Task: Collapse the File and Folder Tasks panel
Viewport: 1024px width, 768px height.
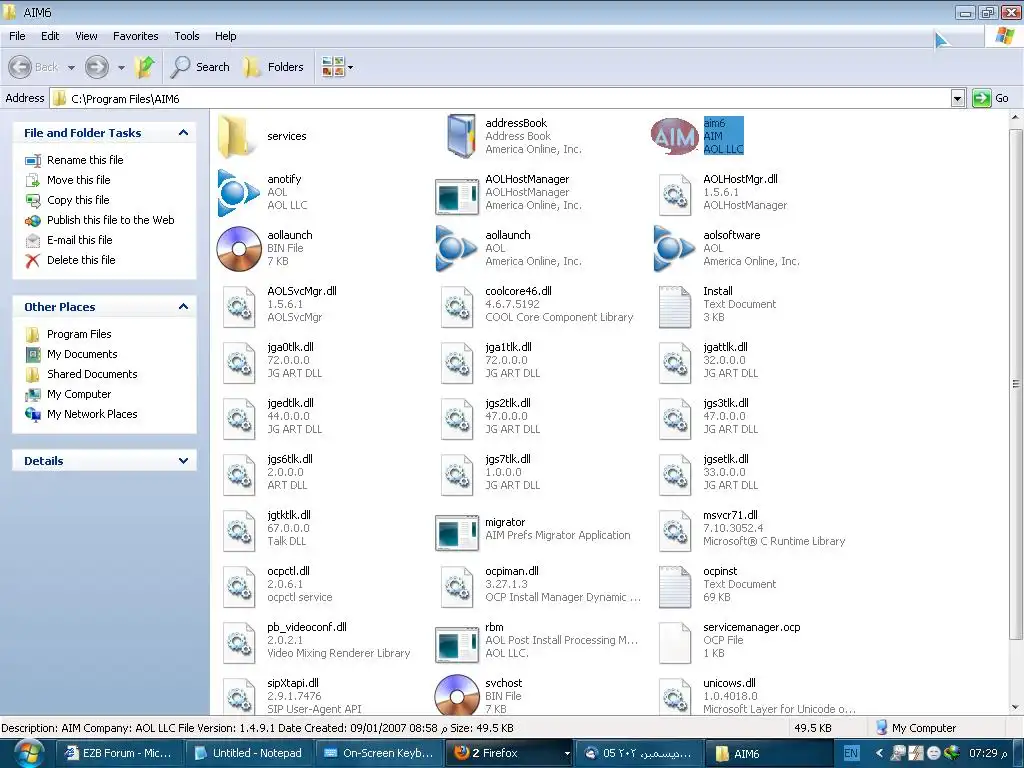Action: pos(184,133)
